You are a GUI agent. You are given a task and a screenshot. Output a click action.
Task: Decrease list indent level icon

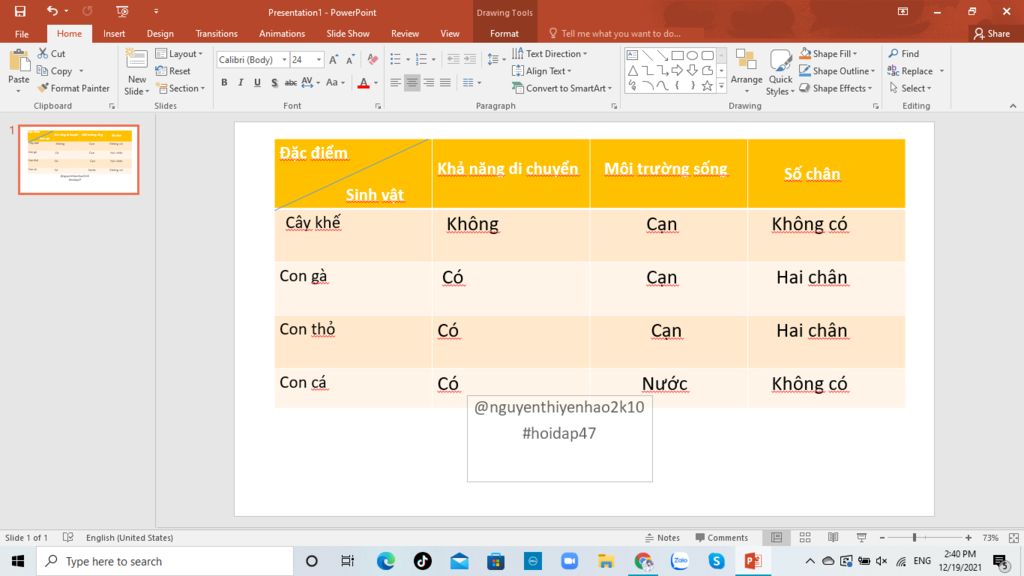(453, 59)
